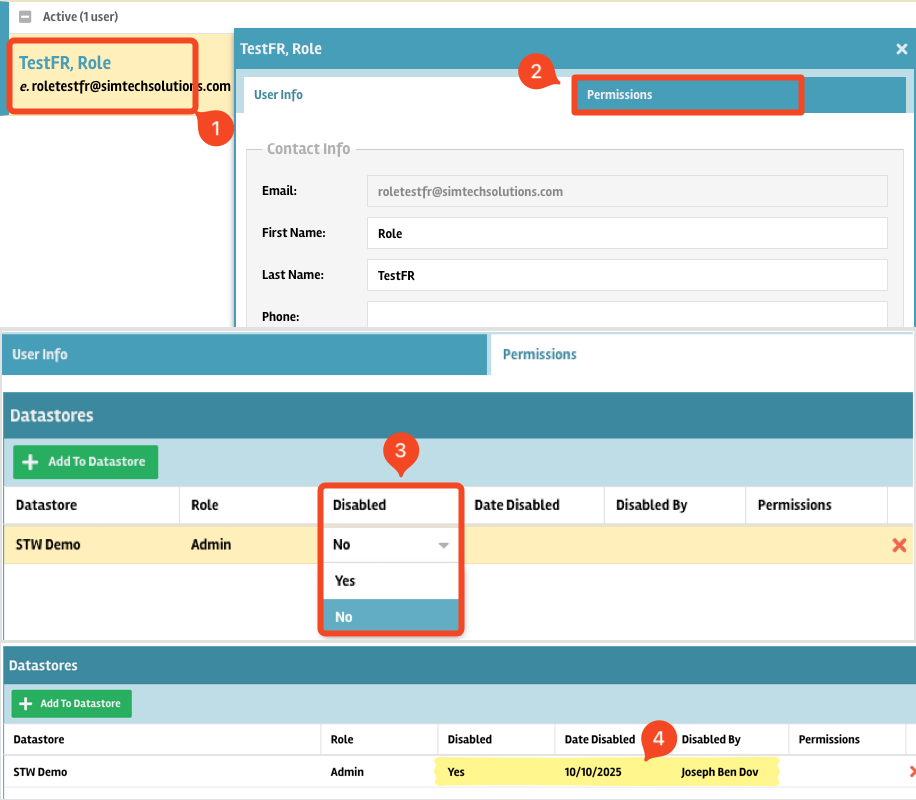This screenshot has height=800, width=916.
Task: Close the TestFR, Role dialog
Action: point(901,49)
